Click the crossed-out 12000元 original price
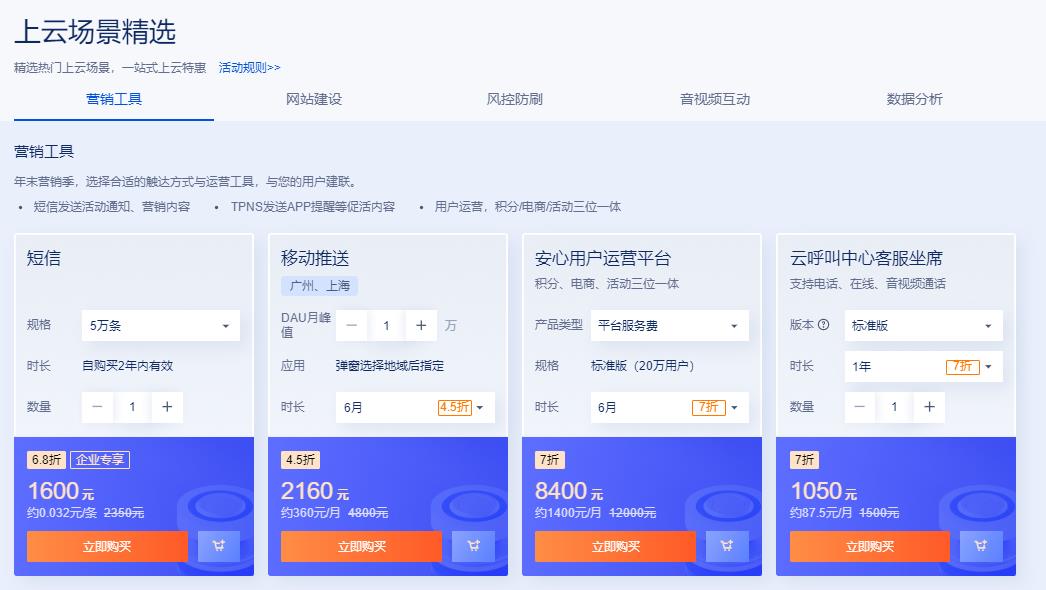Screen dimensions: 1046x590 pyautogui.click(x=632, y=513)
